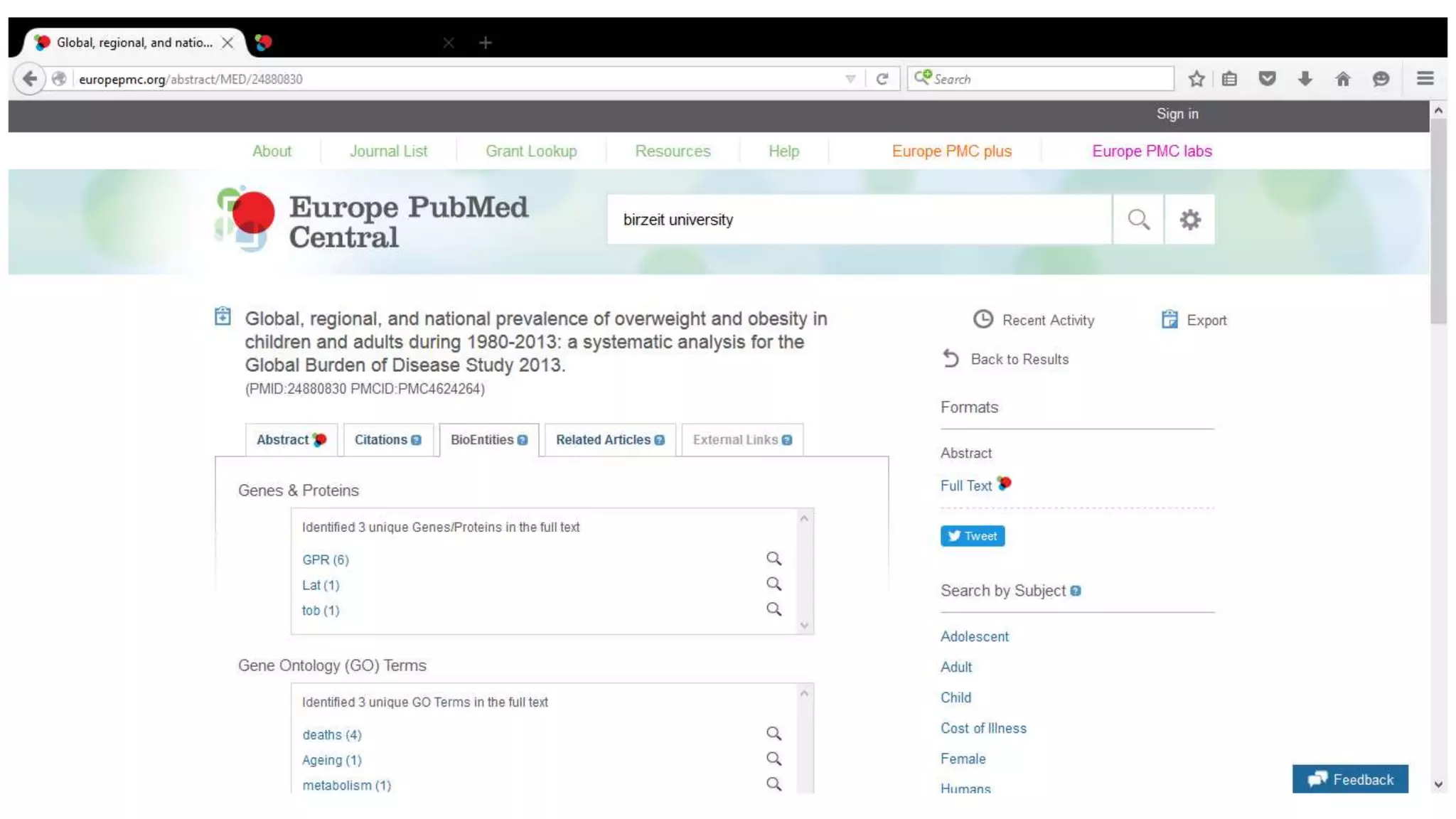Open advanced search gear settings
Screen dimensions: 1456x819
click(1190, 220)
